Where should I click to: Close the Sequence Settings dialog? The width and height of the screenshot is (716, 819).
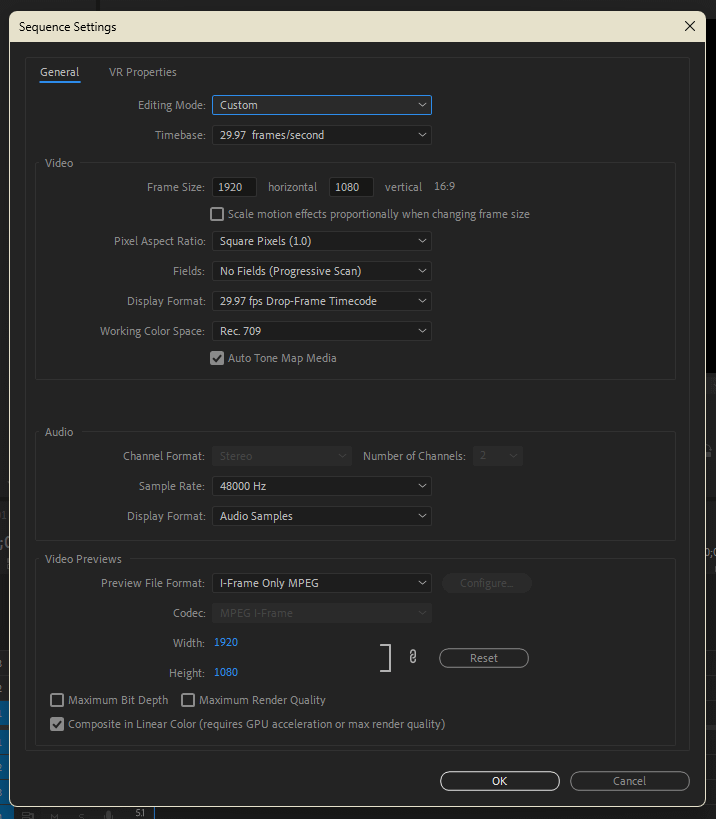[x=689, y=27]
